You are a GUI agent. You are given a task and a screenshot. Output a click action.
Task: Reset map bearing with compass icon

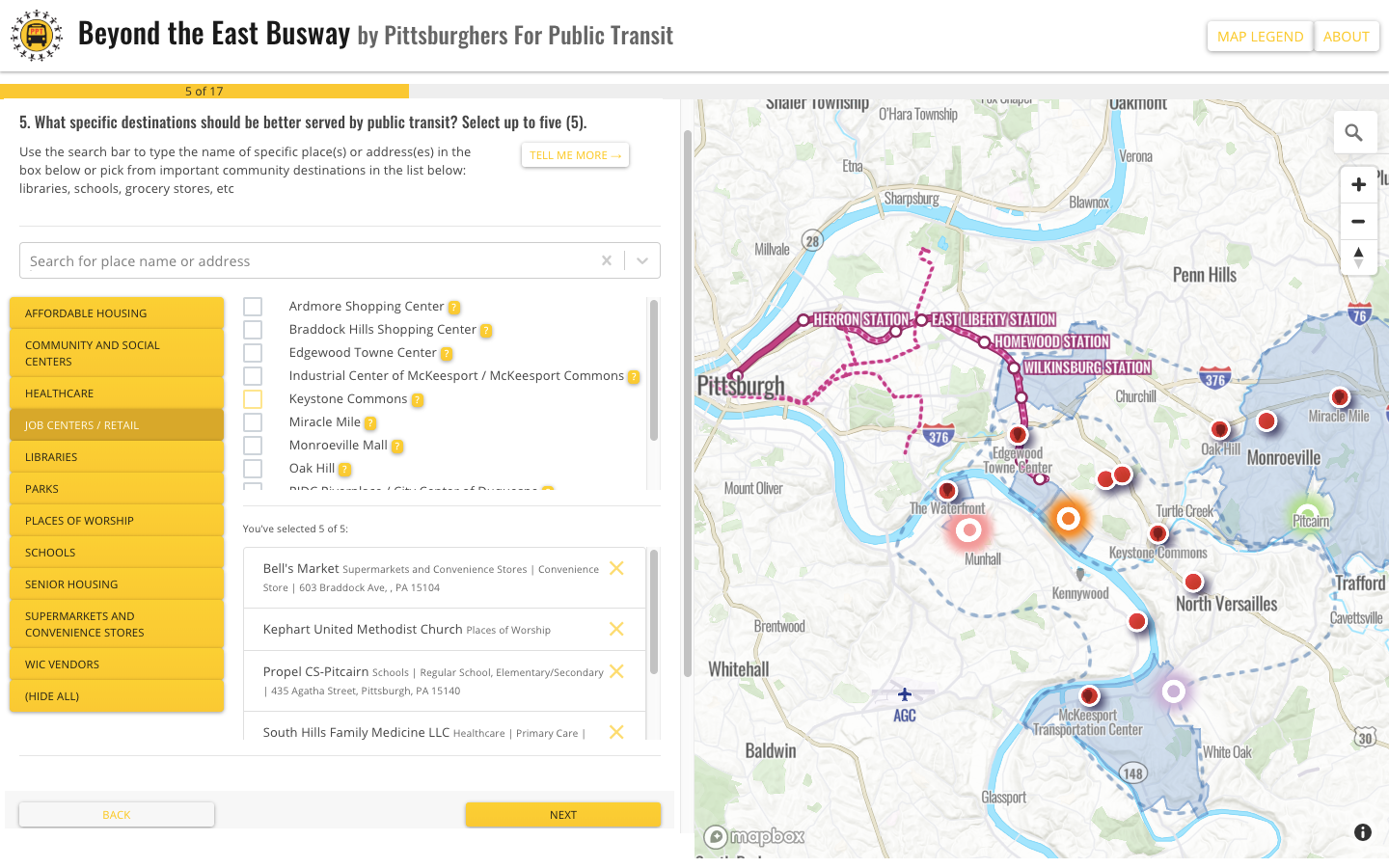tap(1358, 258)
